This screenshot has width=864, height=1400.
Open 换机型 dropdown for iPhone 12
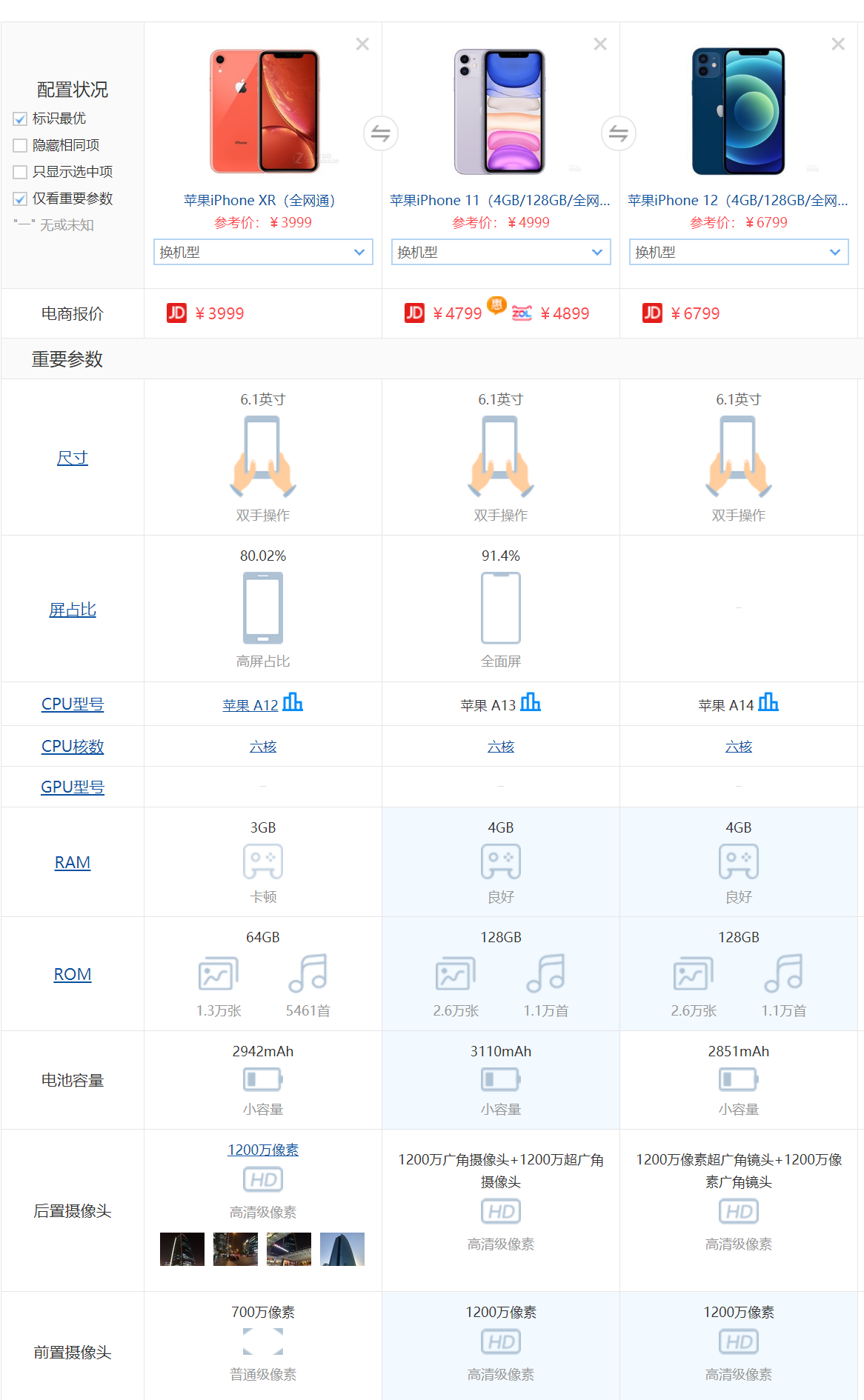click(739, 252)
